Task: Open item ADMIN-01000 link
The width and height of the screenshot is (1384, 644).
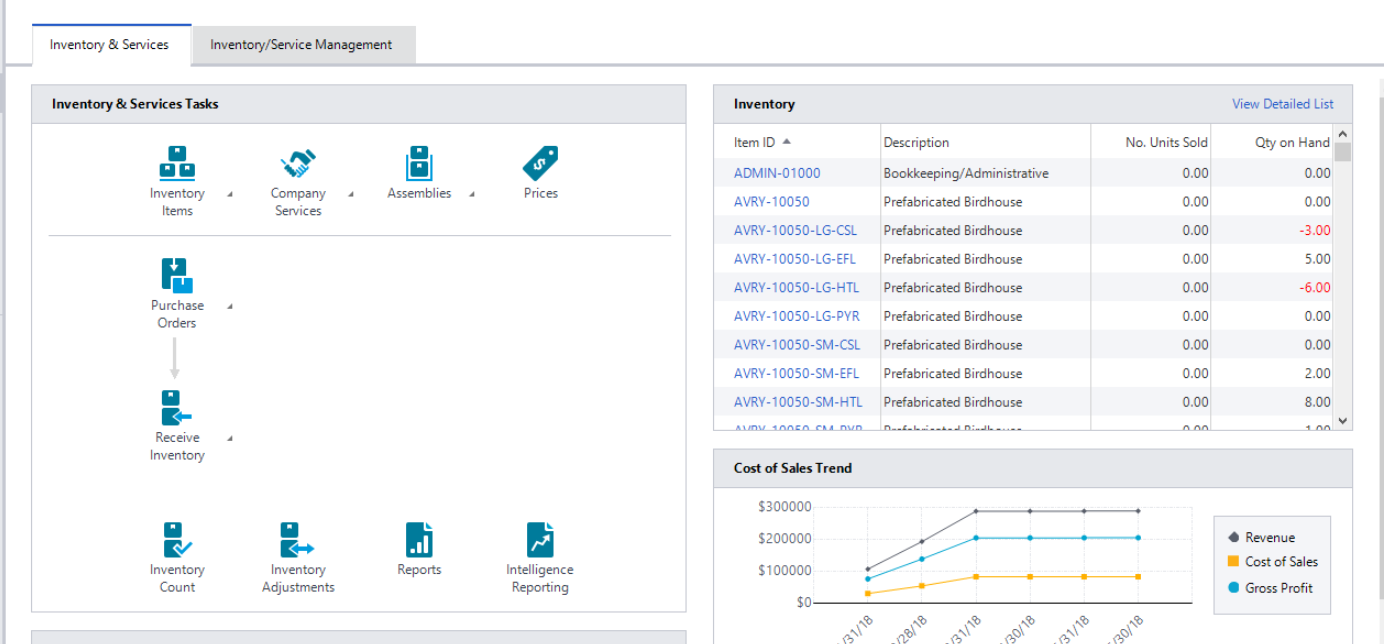Action: click(777, 173)
